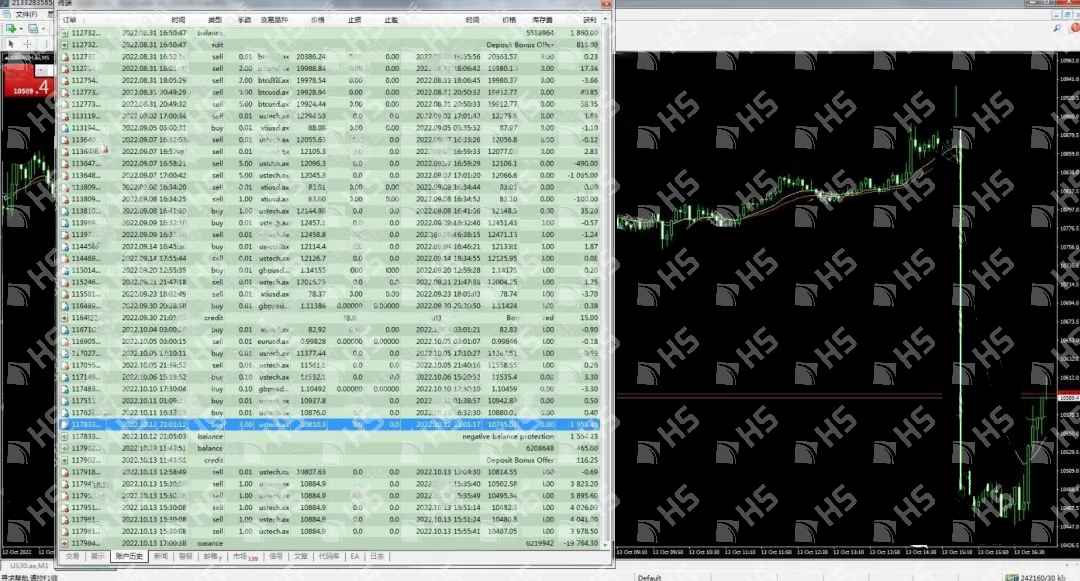The width and height of the screenshot is (1080, 581).
Task: Sort by the 止盈 column header
Action: point(391,20)
